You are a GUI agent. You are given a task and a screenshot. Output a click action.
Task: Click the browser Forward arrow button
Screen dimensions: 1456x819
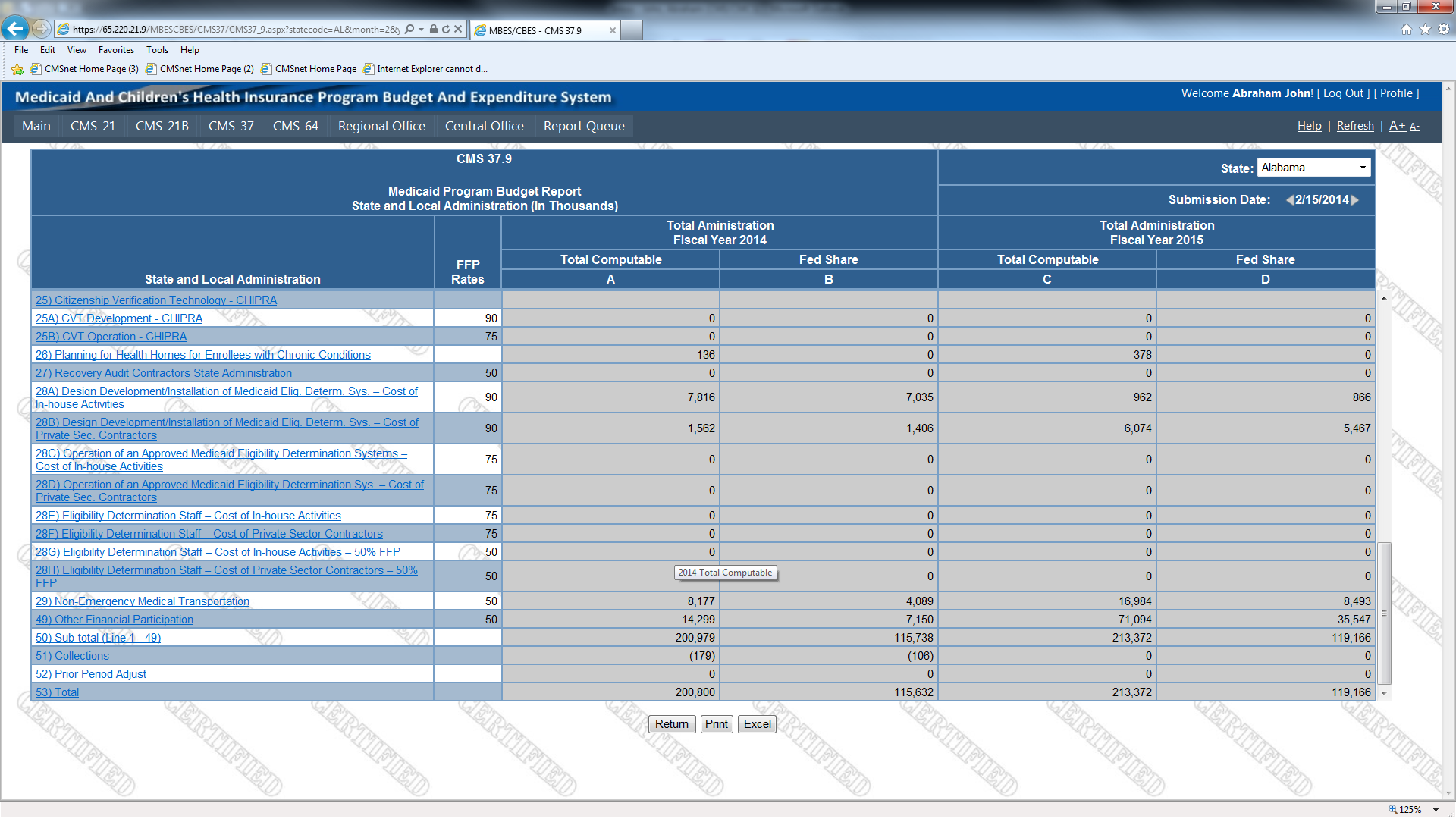click(x=41, y=29)
